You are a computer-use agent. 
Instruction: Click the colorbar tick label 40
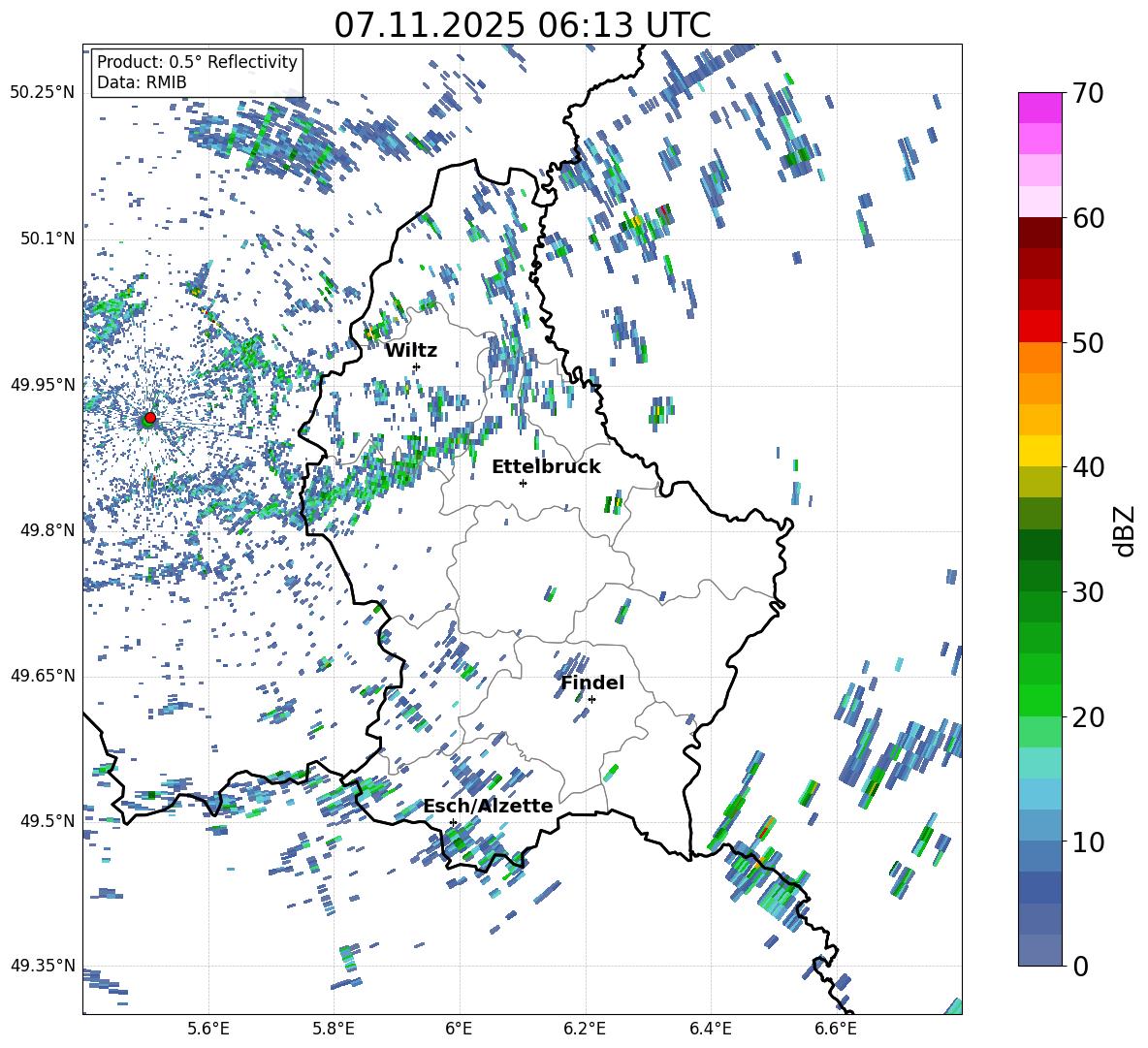tap(1089, 467)
